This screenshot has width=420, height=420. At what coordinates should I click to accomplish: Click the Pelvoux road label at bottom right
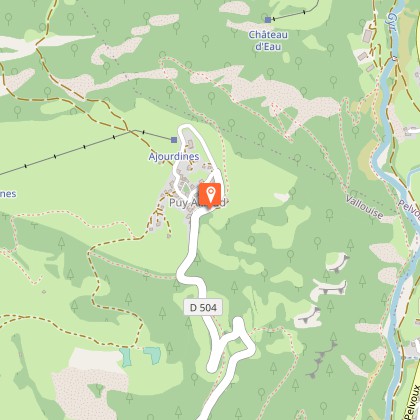point(412,402)
